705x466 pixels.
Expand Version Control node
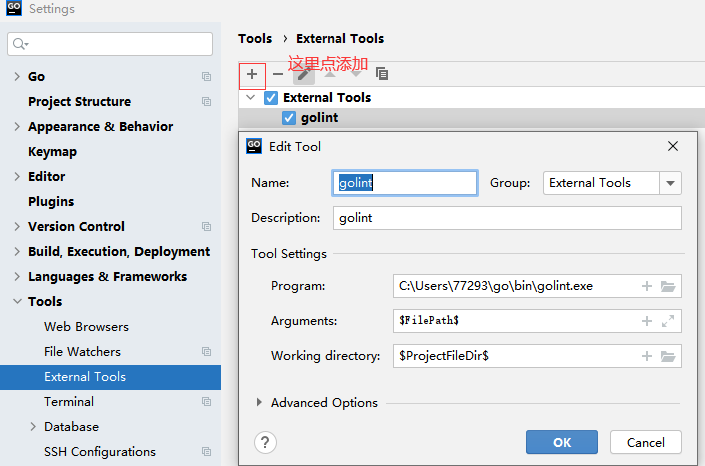[17, 226]
